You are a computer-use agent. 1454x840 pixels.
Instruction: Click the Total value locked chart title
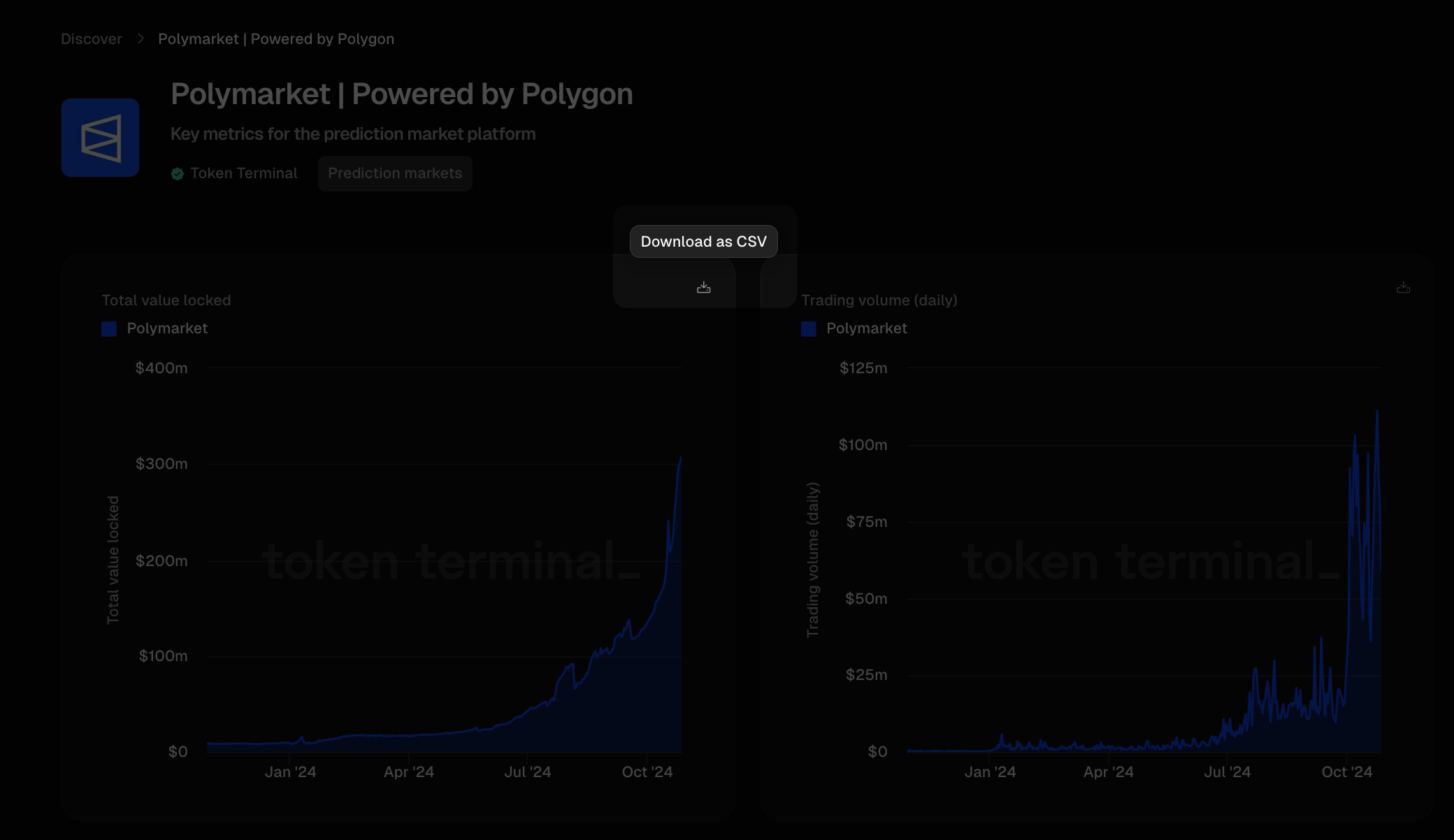point(166,300)
